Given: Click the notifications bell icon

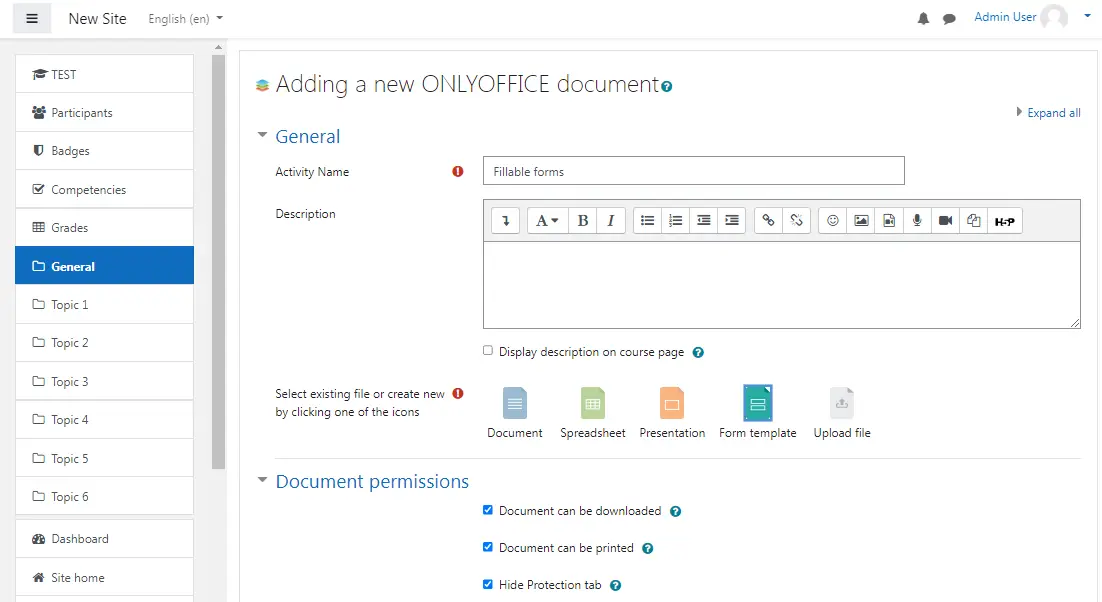Looking at the screenshot, I should point(922,17).
